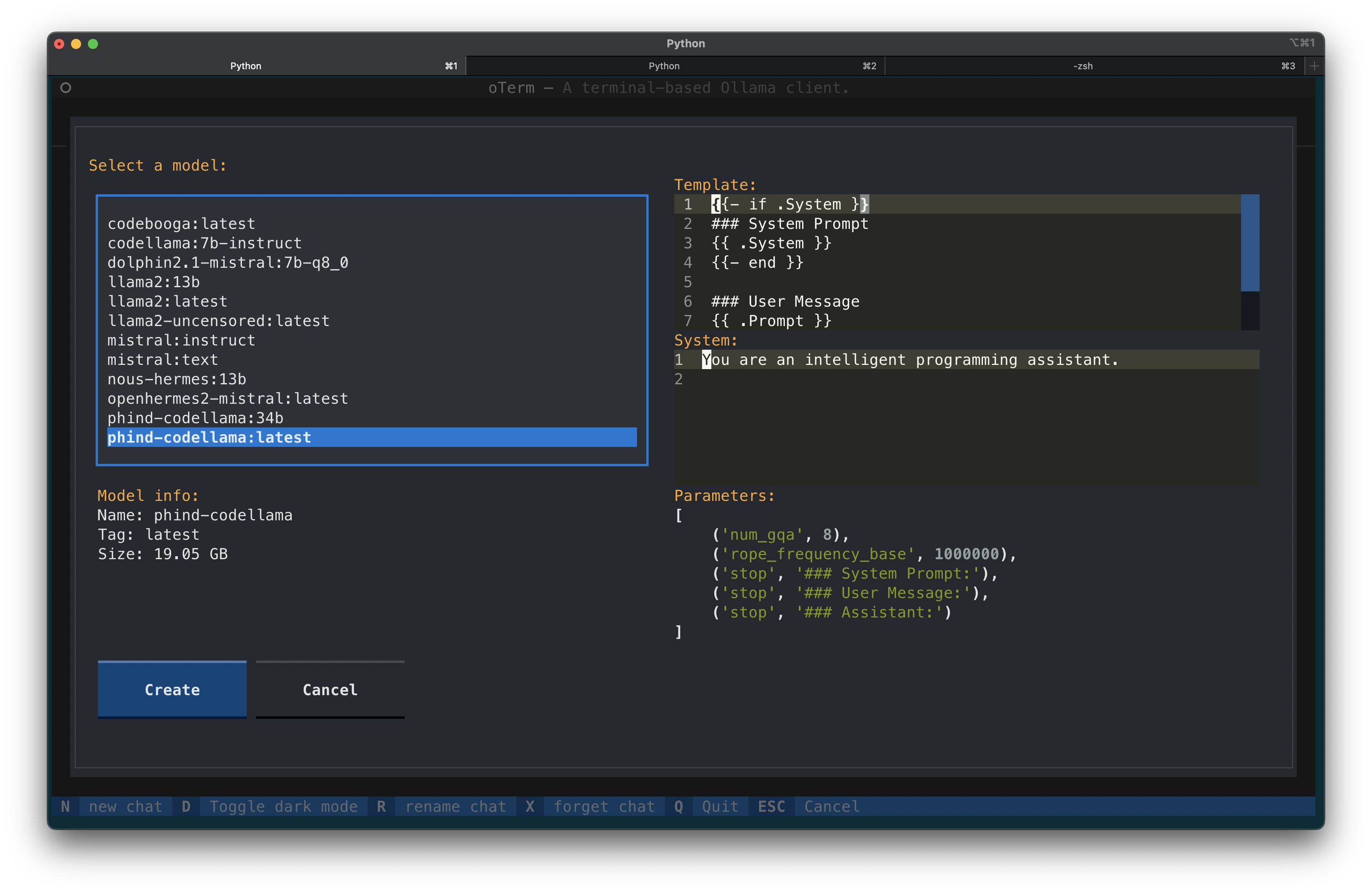1372x892 pixels.
Task: Pick openhermes2-mistral:latest model
Action: 228,398
